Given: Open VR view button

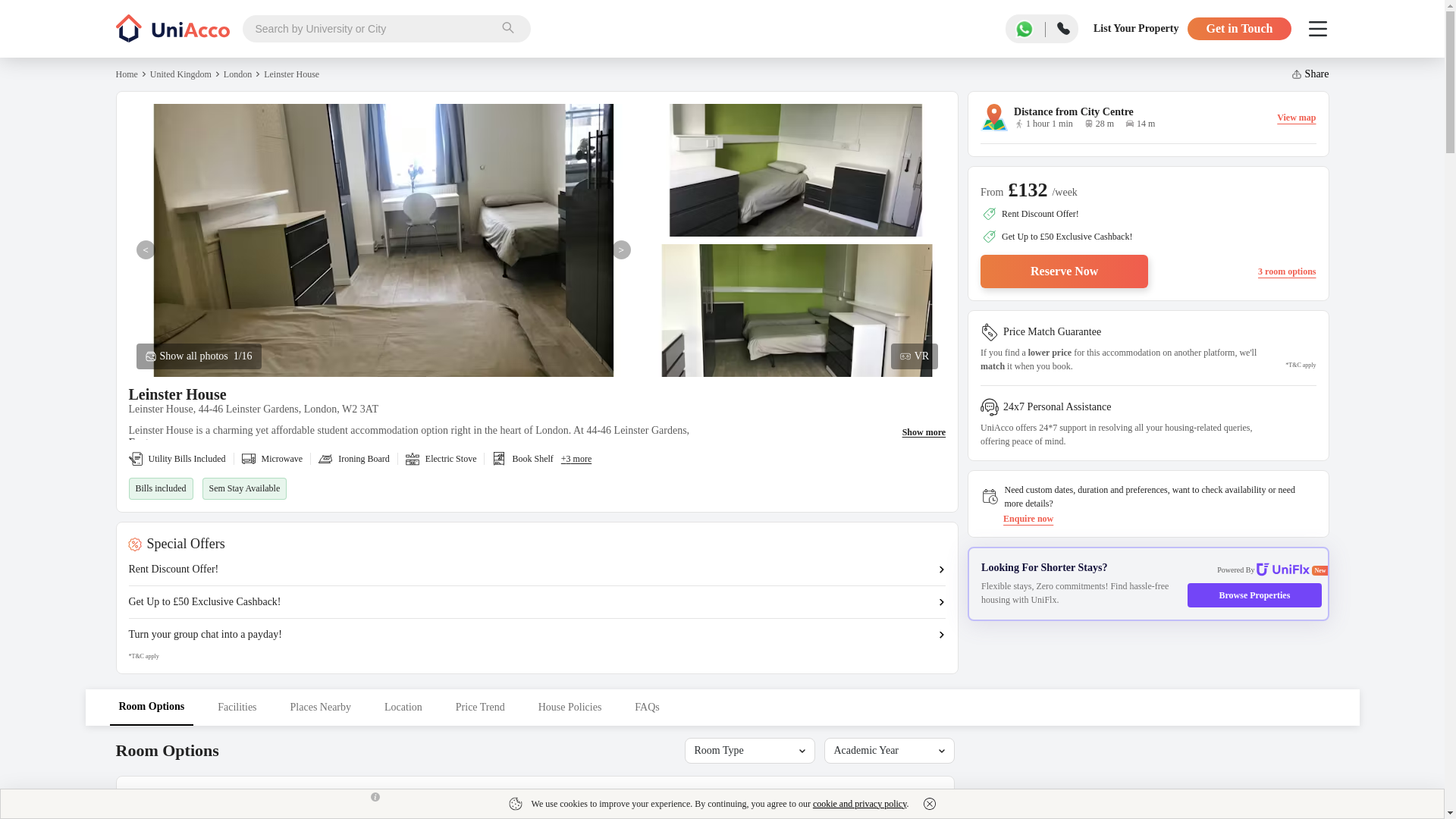Looking at the screenshot, I should [914, 356].
